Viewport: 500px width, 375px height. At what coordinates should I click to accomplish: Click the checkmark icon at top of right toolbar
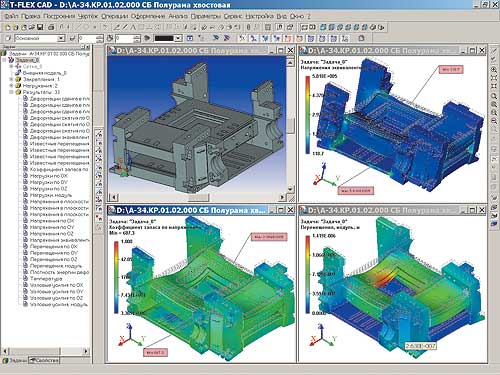pos(494,59)
